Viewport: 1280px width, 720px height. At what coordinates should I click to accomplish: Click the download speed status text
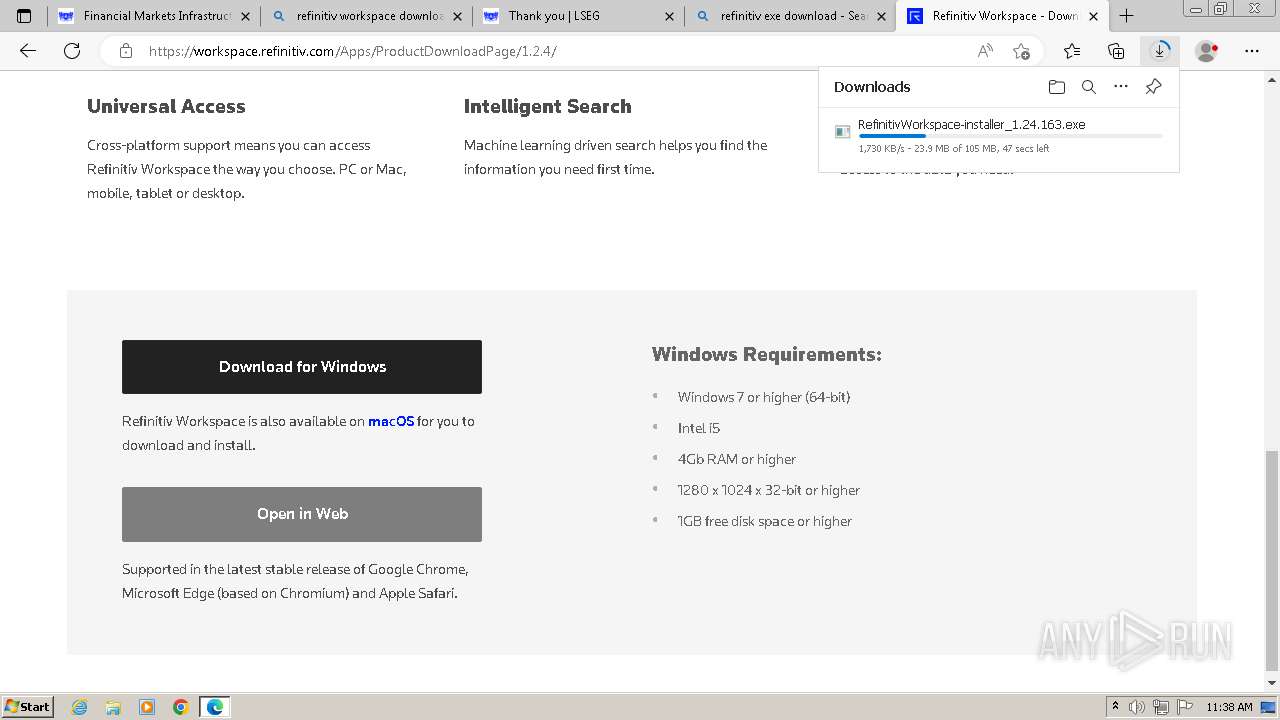[x=954, y=149]
